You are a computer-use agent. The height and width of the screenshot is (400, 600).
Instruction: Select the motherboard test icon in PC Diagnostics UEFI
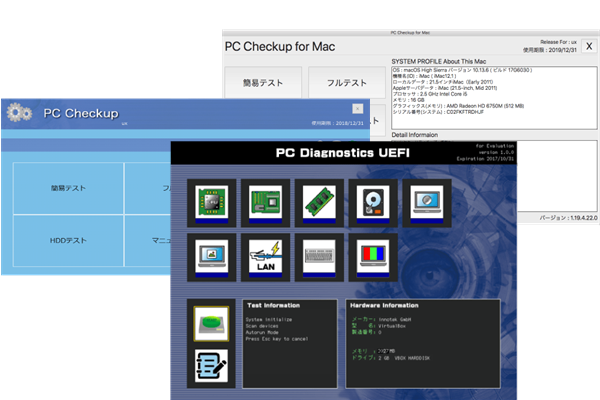[x=266, y=203]
